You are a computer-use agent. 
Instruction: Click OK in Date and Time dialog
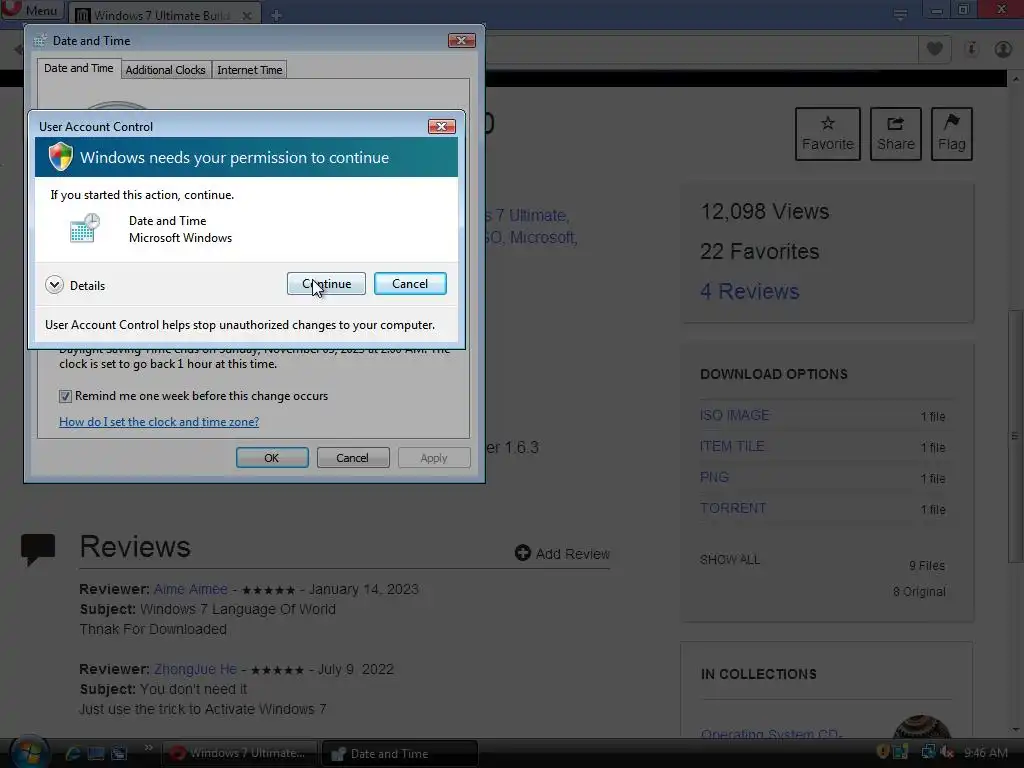tap(272, 458)
